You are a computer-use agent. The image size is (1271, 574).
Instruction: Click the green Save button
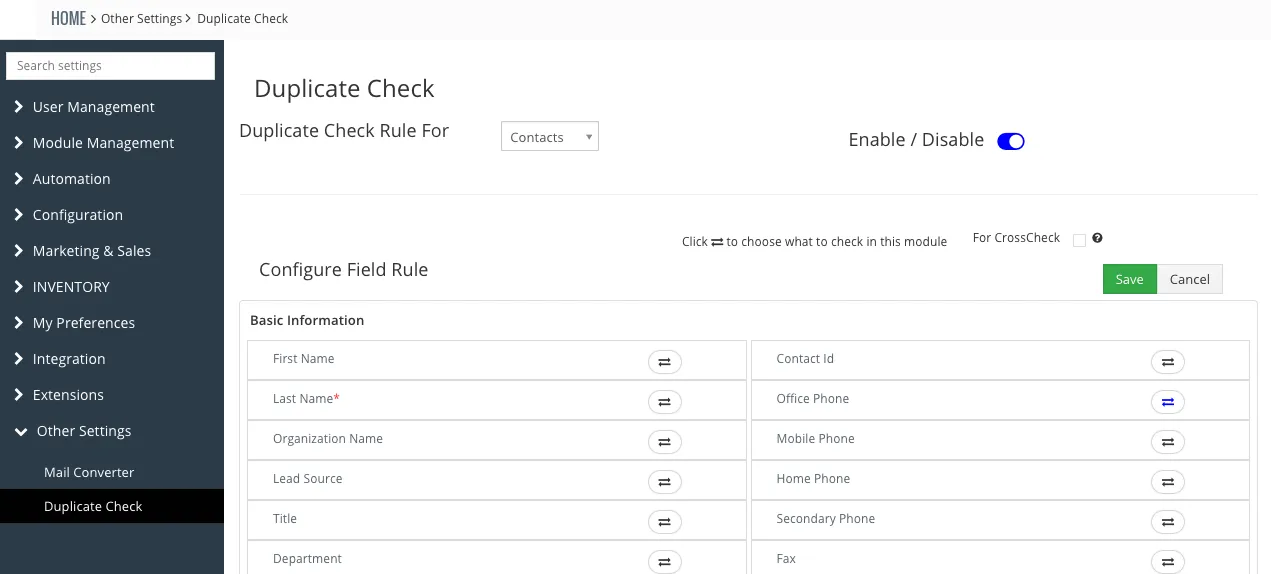tap(1129, 279)
